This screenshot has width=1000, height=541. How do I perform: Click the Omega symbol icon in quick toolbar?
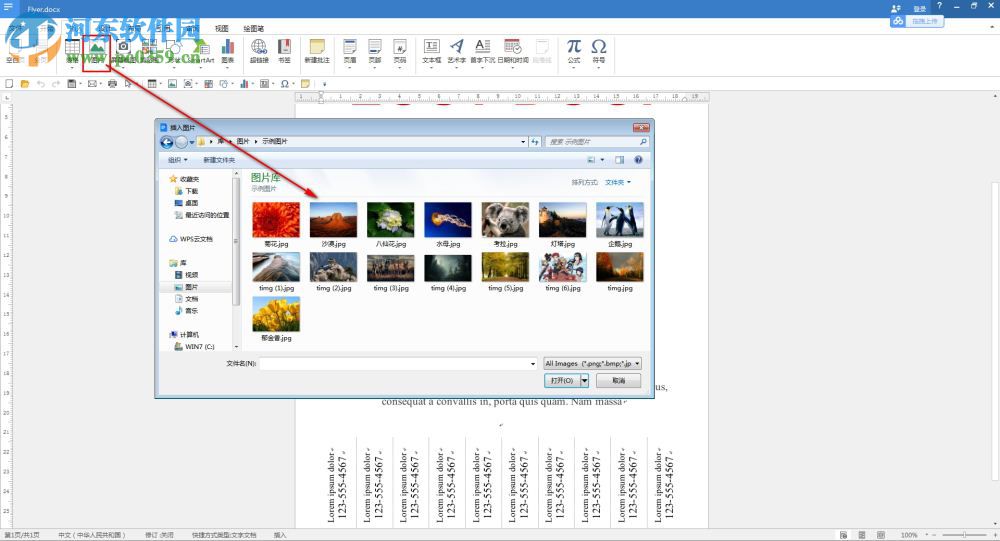[284, 84]
